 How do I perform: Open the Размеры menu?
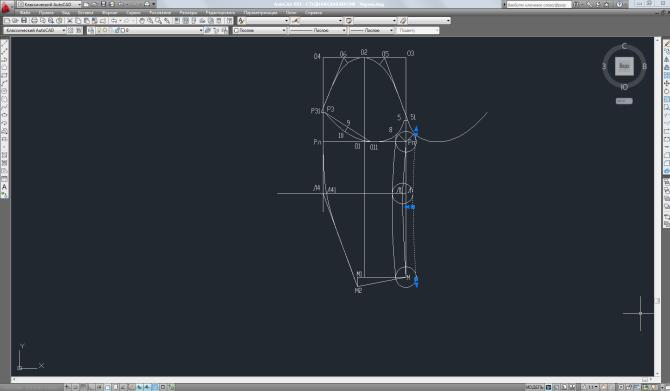[188, 12]
